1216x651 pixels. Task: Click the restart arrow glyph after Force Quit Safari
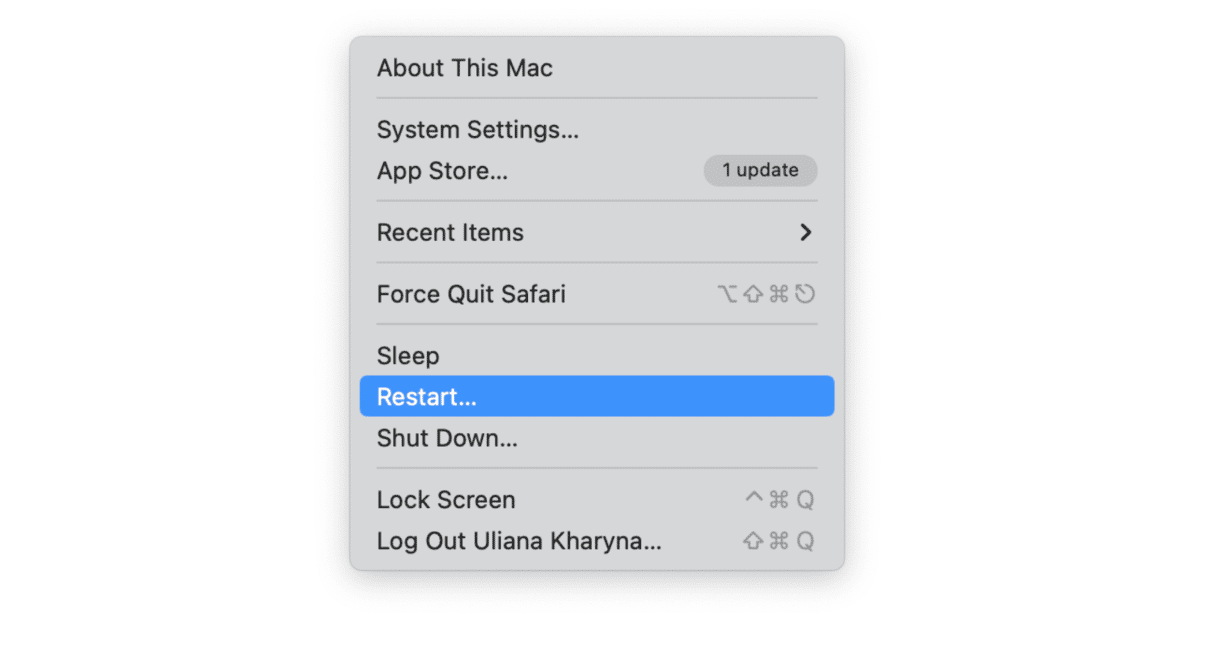point(806,294)
